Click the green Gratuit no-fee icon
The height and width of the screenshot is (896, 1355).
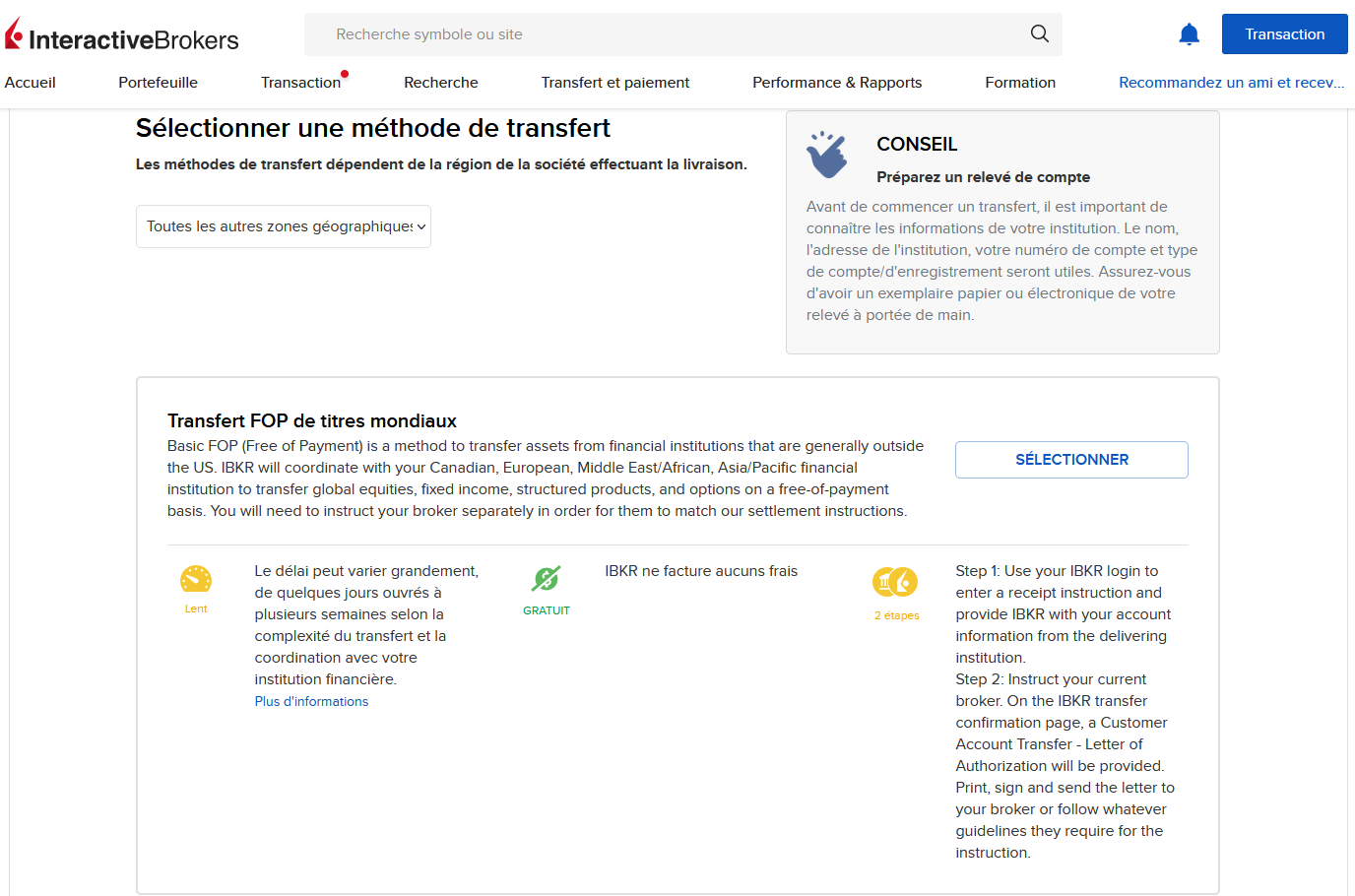coord(546,579)
